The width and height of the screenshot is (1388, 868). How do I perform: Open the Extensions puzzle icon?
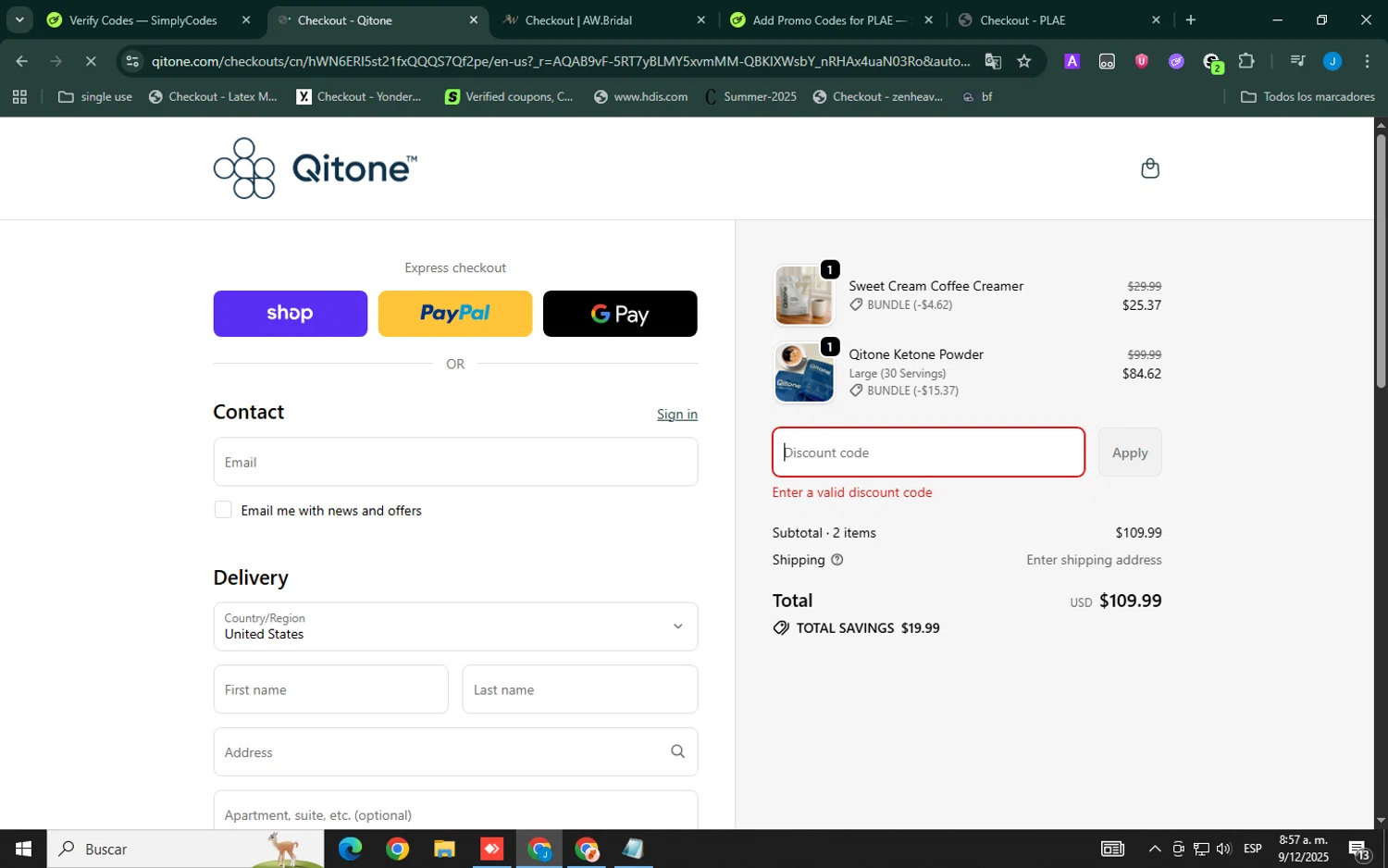[x=1246, y=61]
